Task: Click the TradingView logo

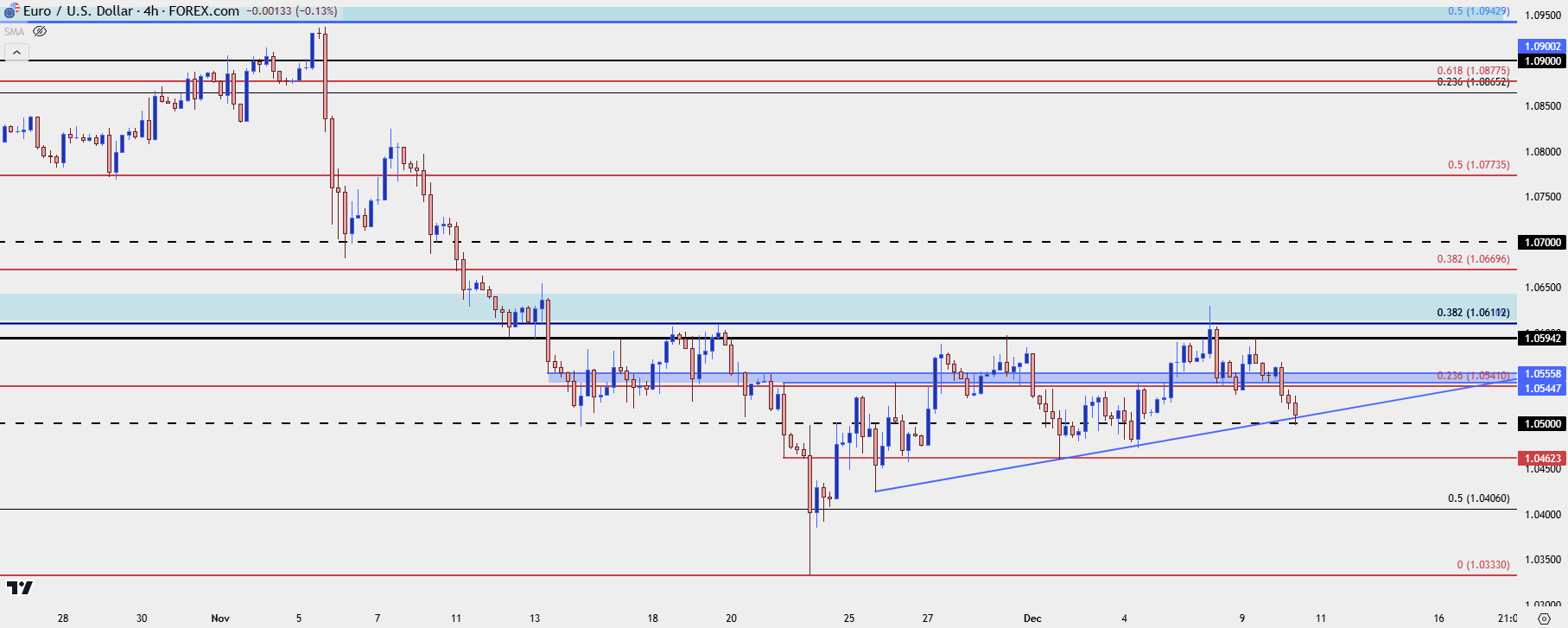Action: tap(19, 587)
